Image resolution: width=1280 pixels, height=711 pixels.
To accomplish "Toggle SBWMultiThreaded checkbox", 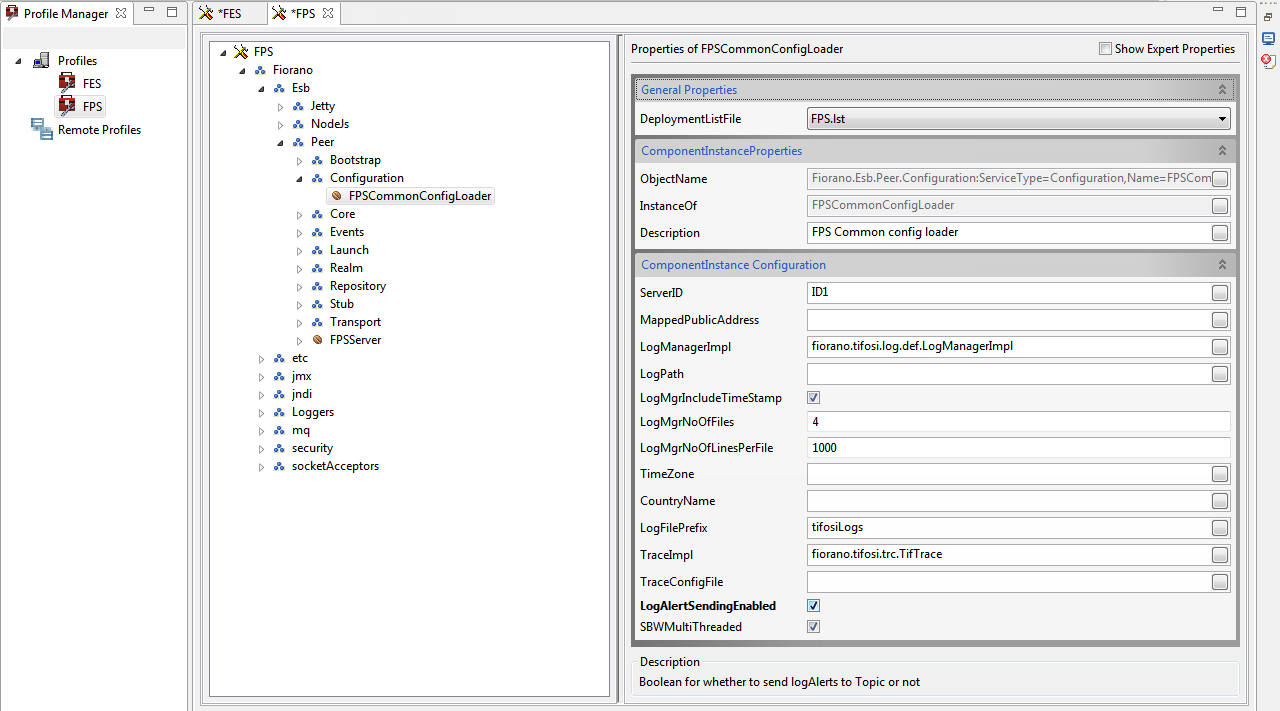I will coord(814,627).
